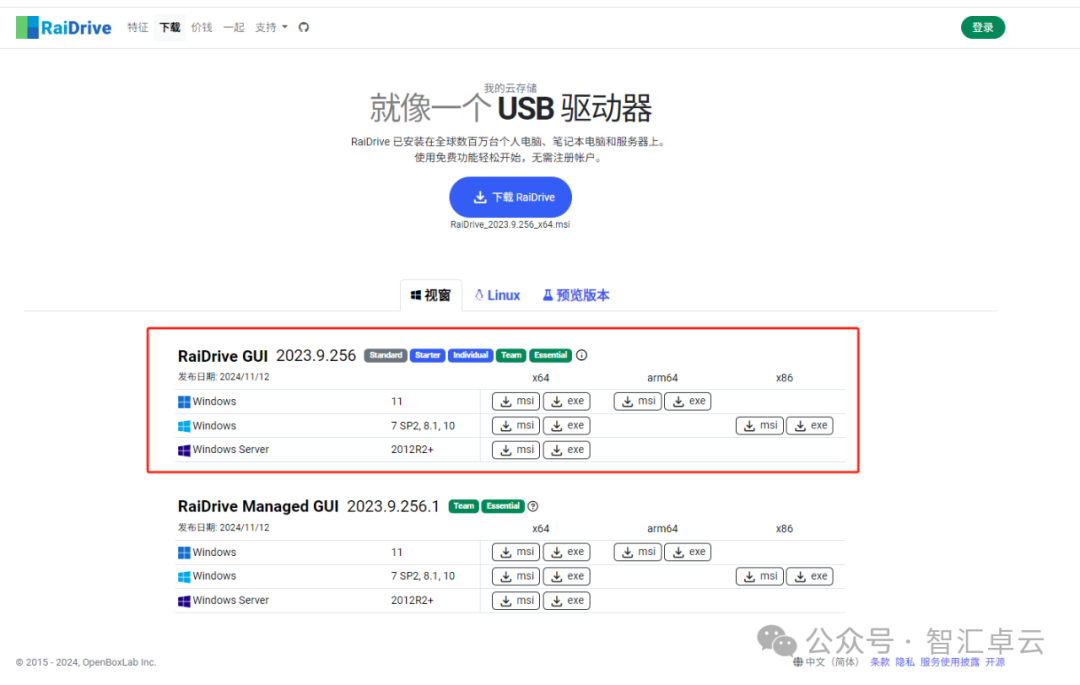Click the "RaiDrive GUI" section heading
Viewport: 1080px width, 685px height.
coord(222,356)
